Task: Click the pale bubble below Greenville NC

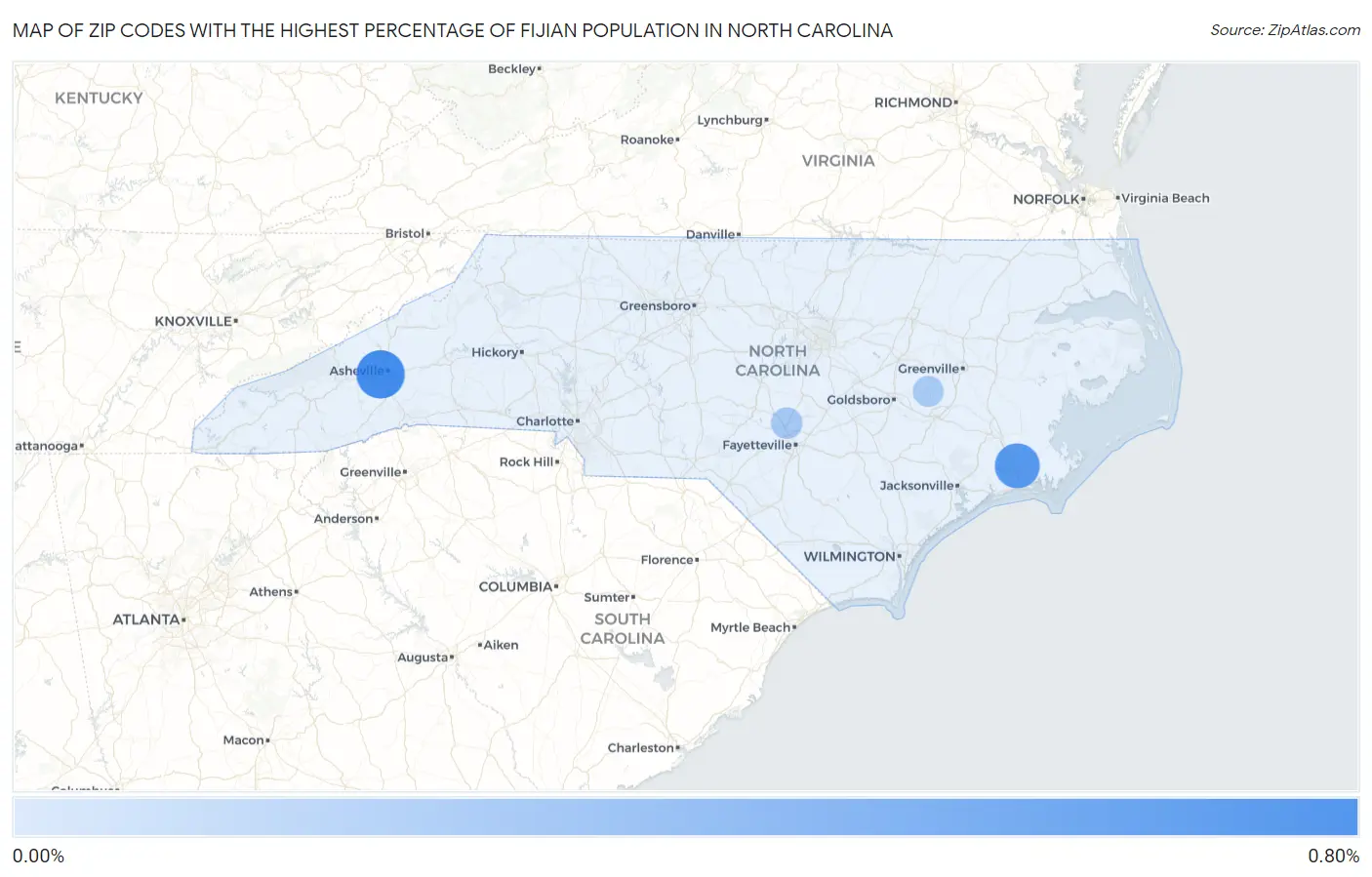Action: tap(928, 391)
